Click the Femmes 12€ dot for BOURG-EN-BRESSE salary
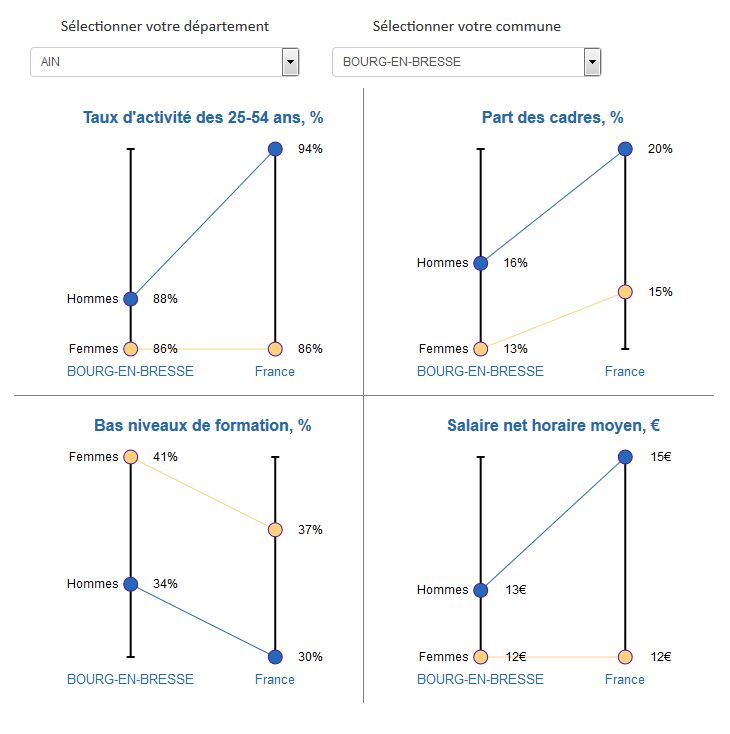This screenshot has height=734, width=730. (480, 657)
